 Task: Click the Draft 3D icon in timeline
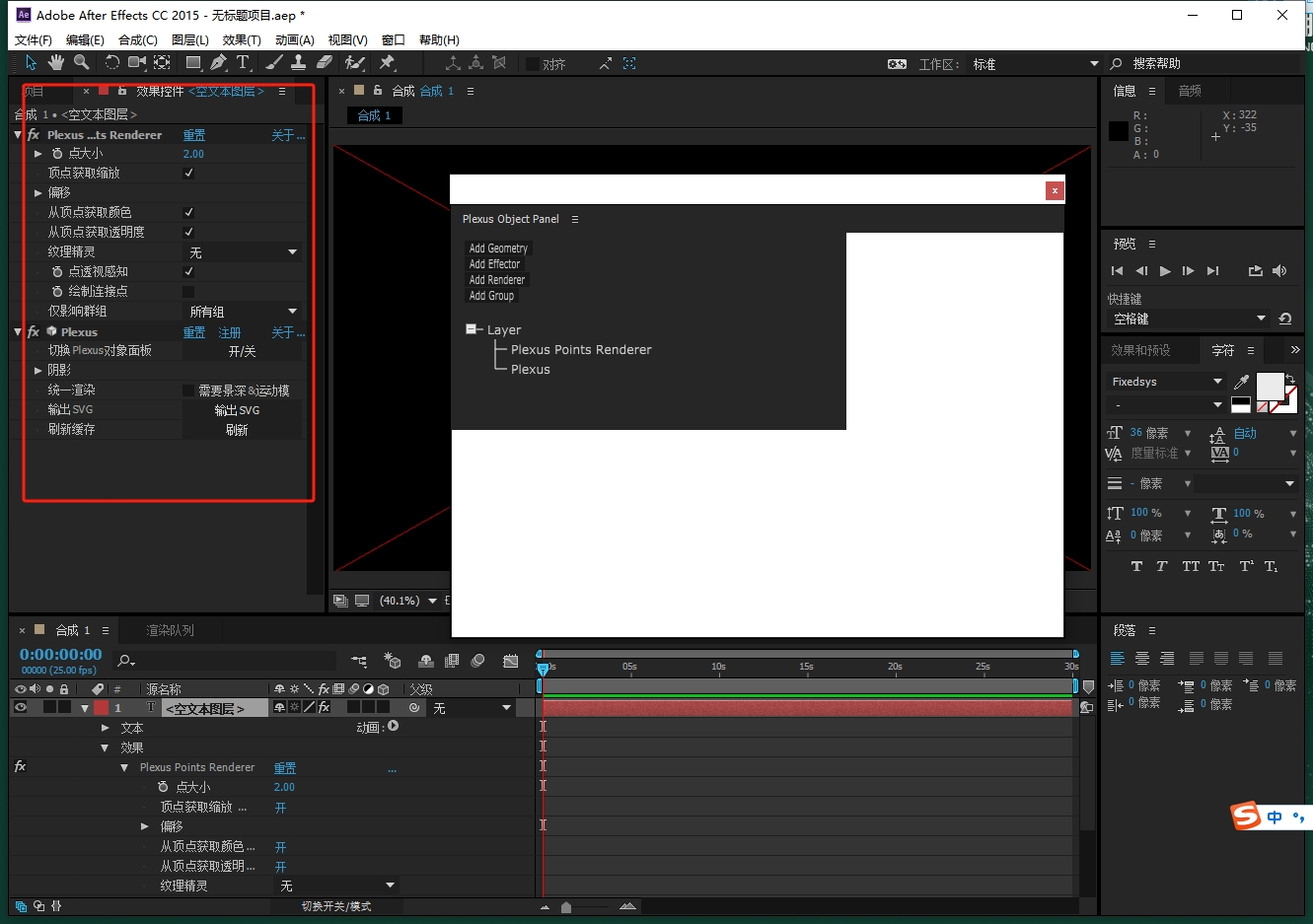pos(393,661)
